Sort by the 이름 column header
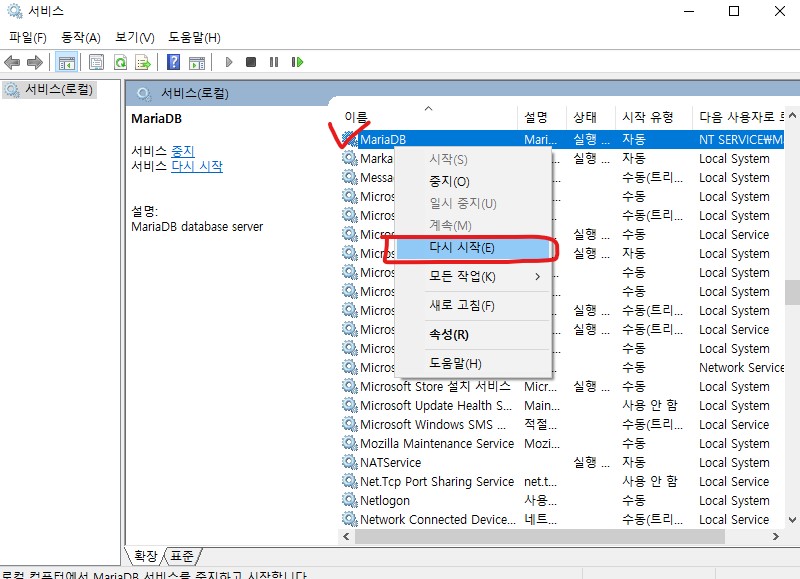The image size is (800, 579). point(428,117)
